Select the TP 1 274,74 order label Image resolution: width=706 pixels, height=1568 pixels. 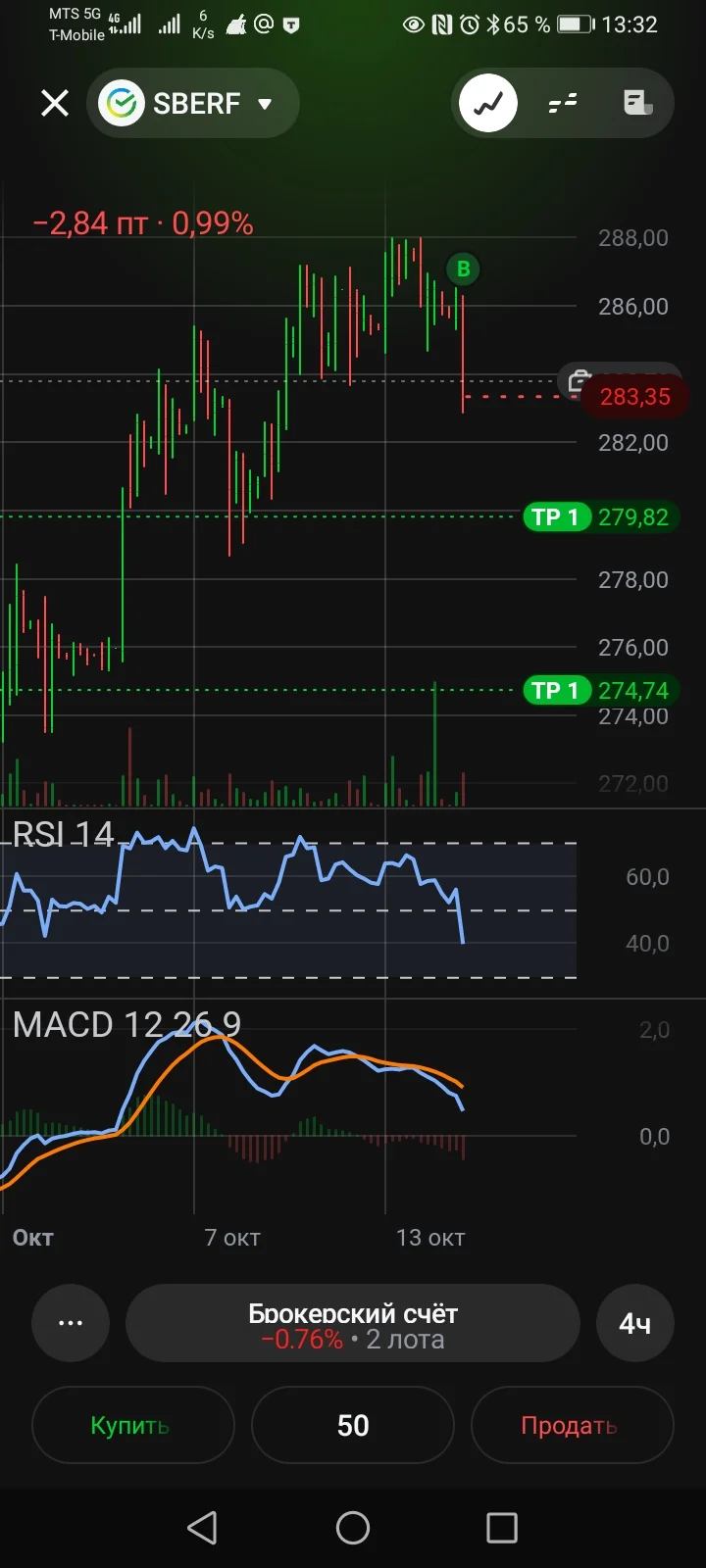coord(600,690)
